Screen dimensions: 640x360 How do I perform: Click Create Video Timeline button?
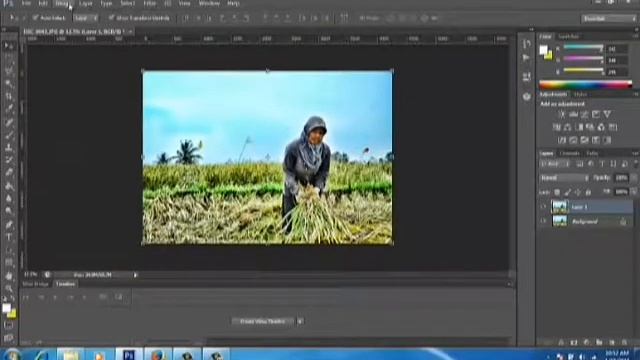[x=262, y=321]
